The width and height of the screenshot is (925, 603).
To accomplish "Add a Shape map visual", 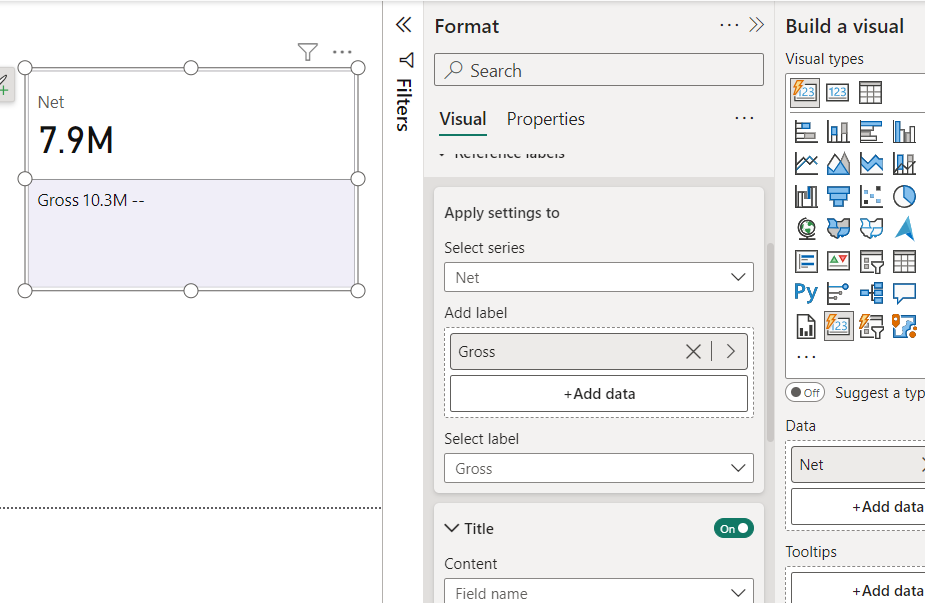I will pos(871,228).
